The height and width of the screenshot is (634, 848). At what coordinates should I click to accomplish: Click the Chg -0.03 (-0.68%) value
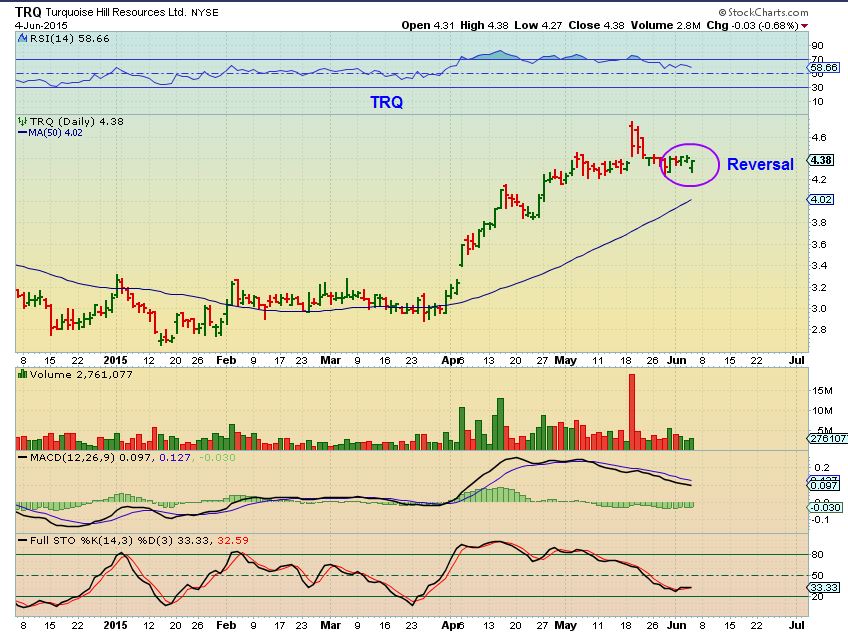tap(752, 25)
